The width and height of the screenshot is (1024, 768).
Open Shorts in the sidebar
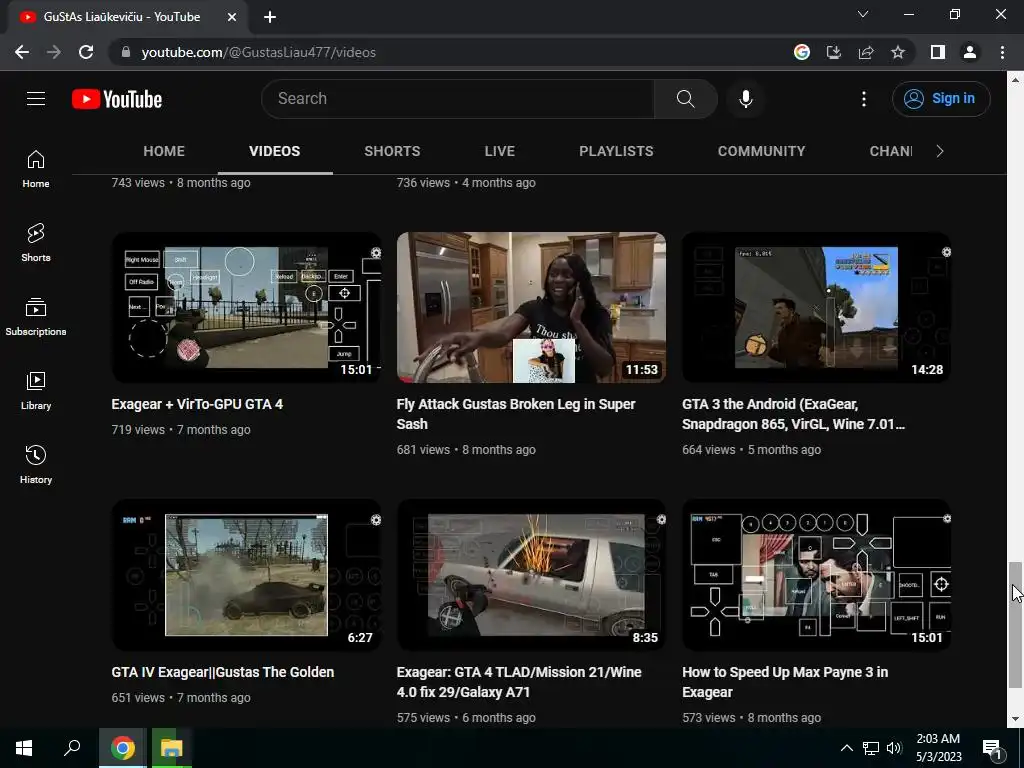tap(36, 243)
